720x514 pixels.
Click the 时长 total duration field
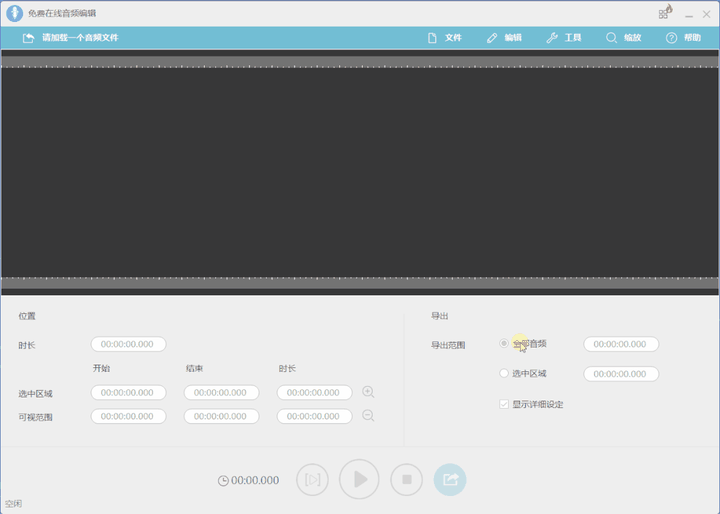(x=128, y=344)
